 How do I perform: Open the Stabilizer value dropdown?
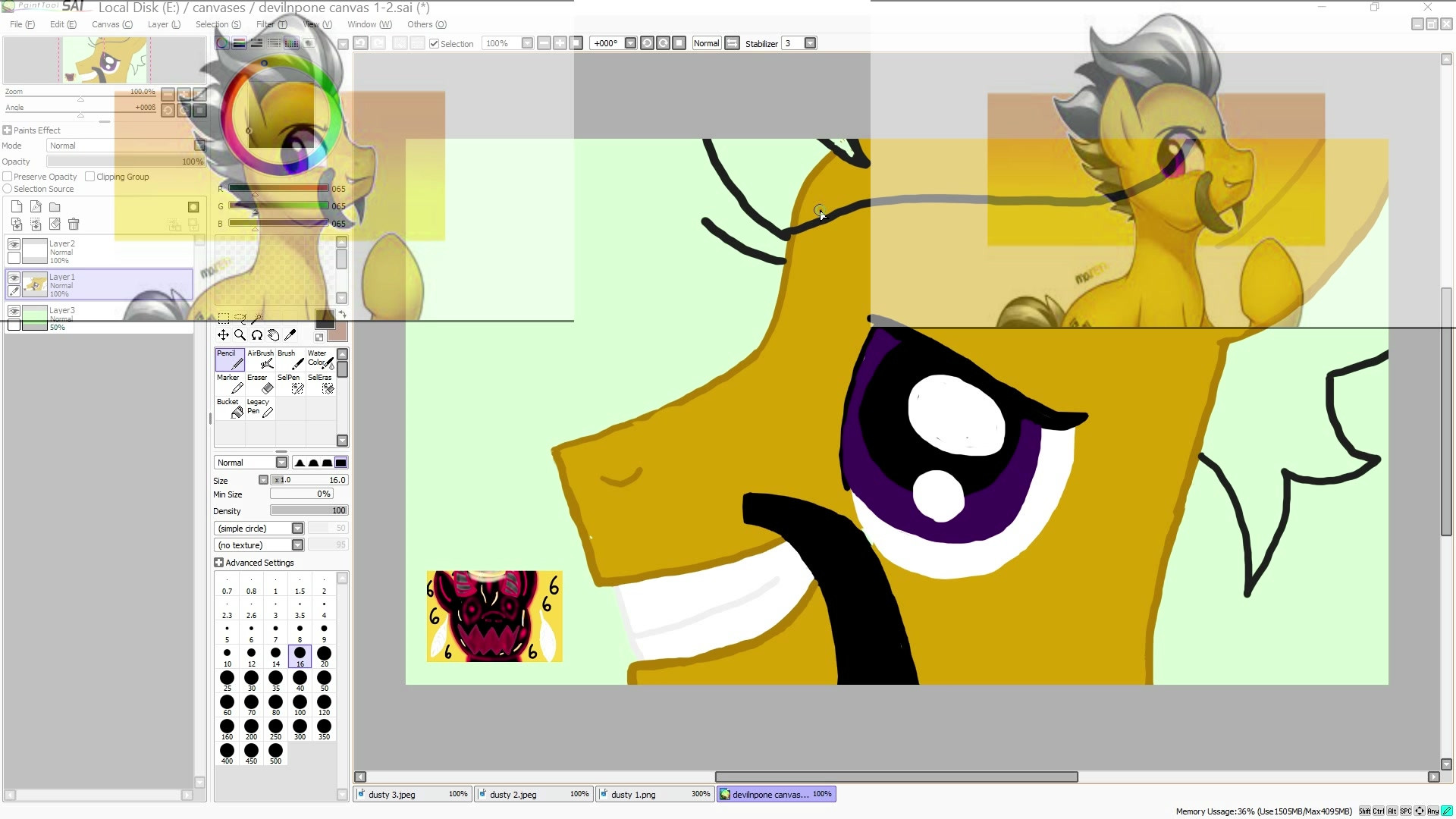(x=810, y=43)
